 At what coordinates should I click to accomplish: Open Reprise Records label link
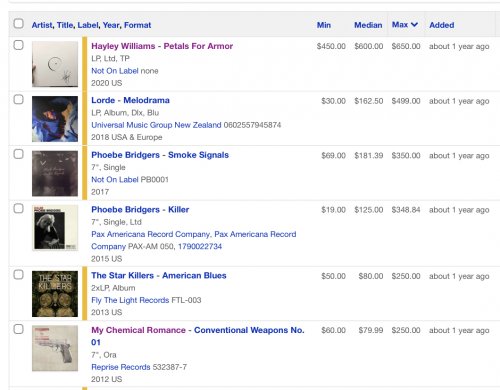[x=121, y=367]
